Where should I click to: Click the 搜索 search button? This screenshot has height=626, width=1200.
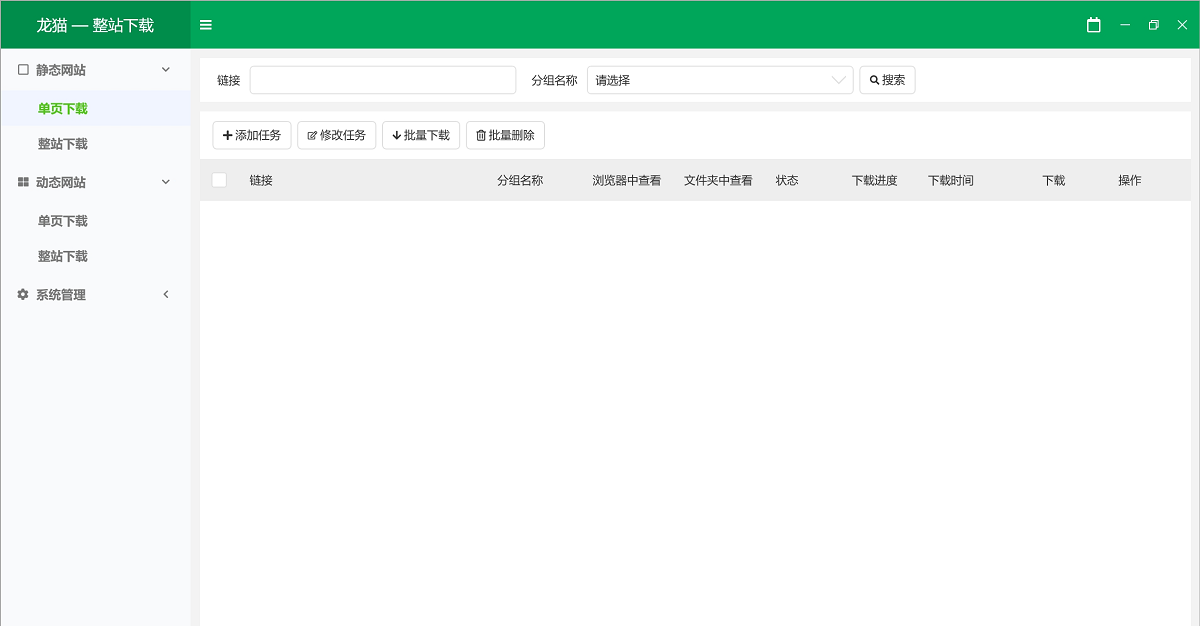tap(887, 80)
